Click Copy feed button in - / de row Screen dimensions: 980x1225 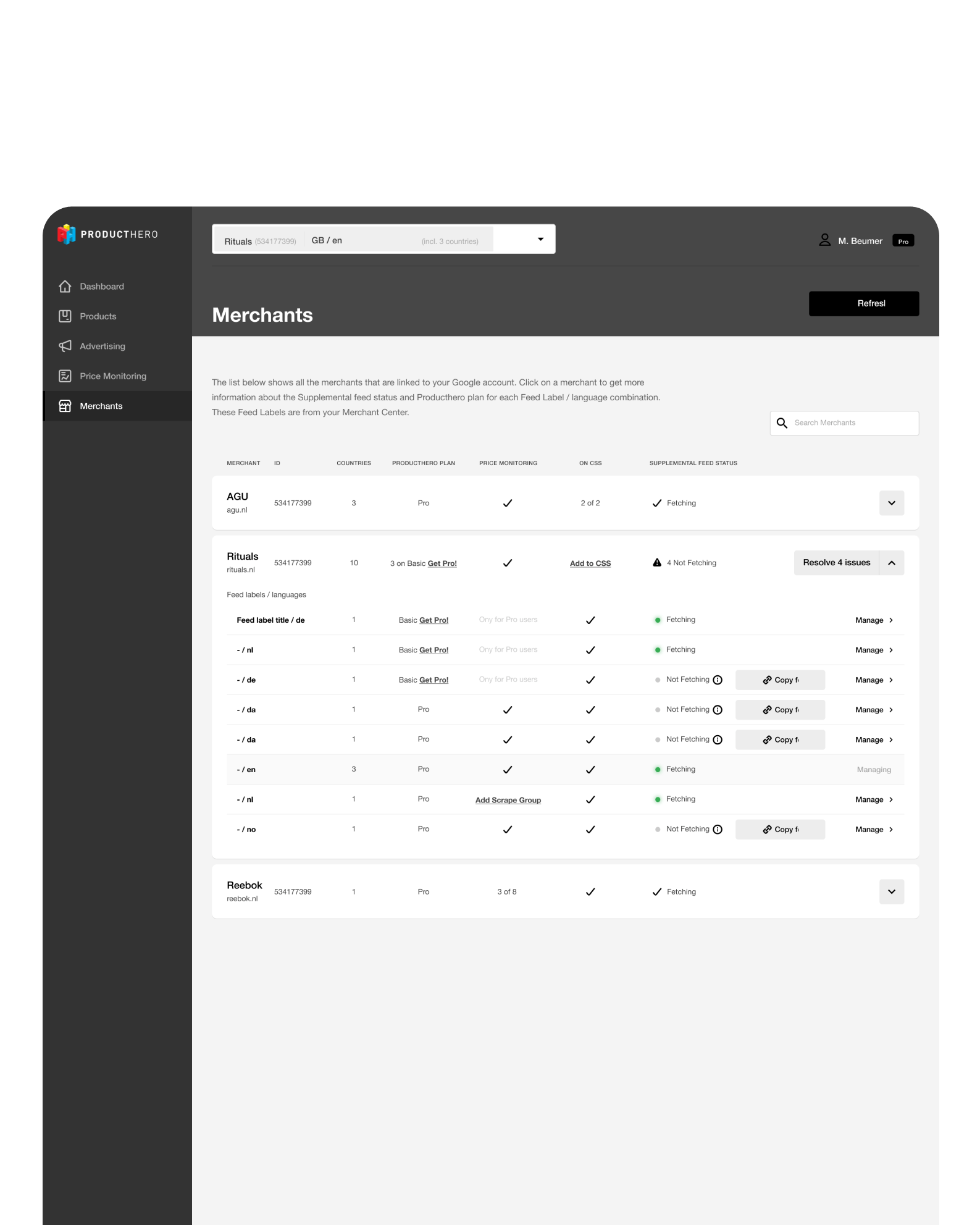(780, 680)
